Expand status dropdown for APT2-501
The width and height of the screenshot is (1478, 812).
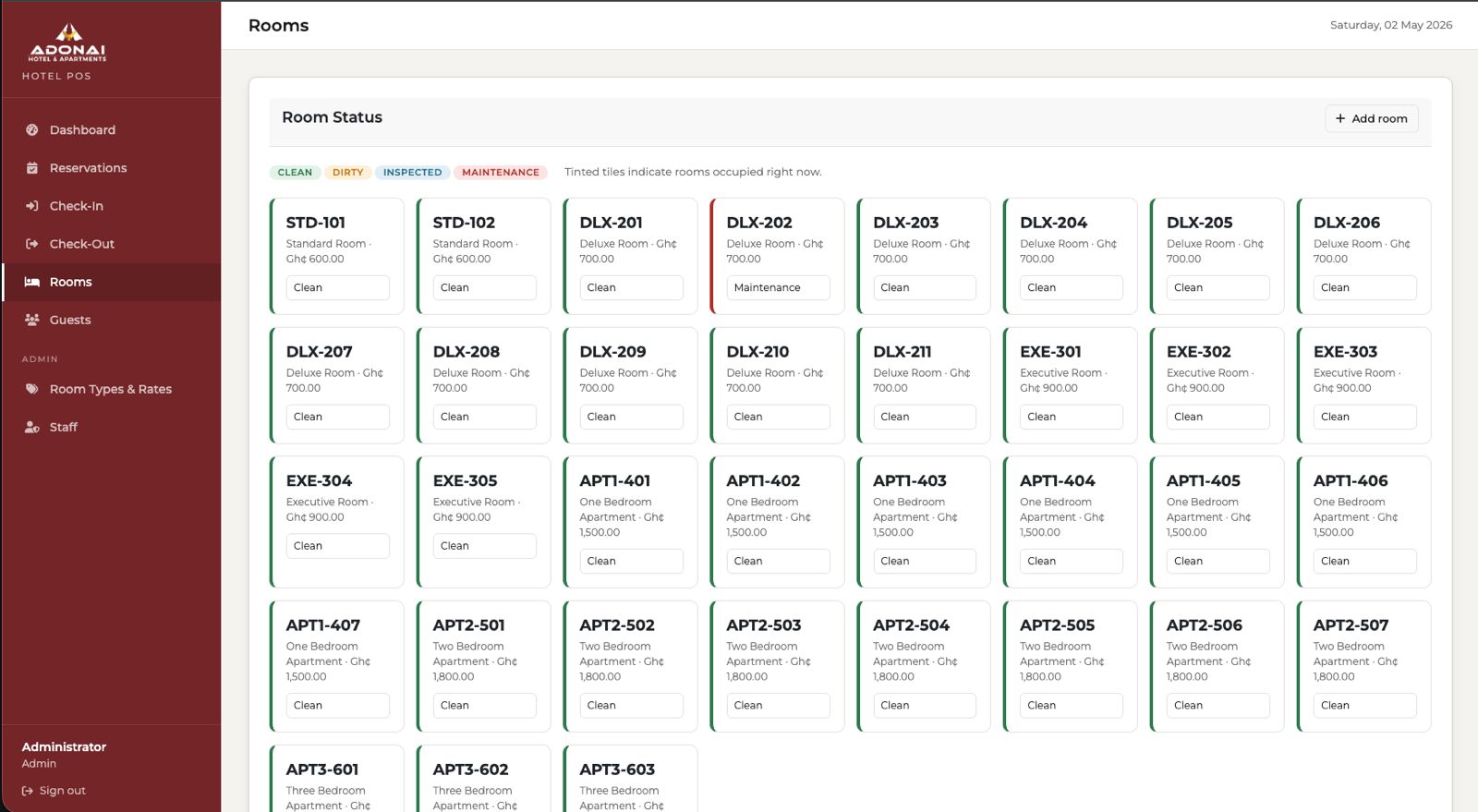[484, 705]
